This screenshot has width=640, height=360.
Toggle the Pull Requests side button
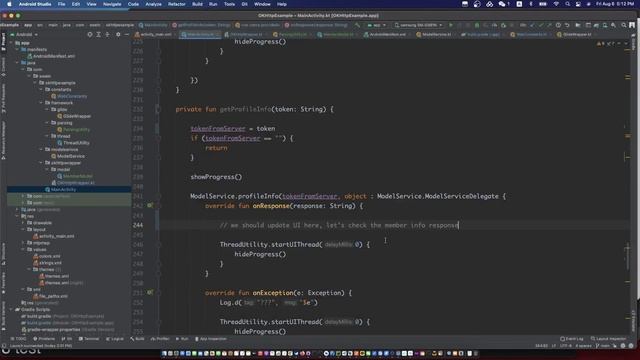click(3, 98)
